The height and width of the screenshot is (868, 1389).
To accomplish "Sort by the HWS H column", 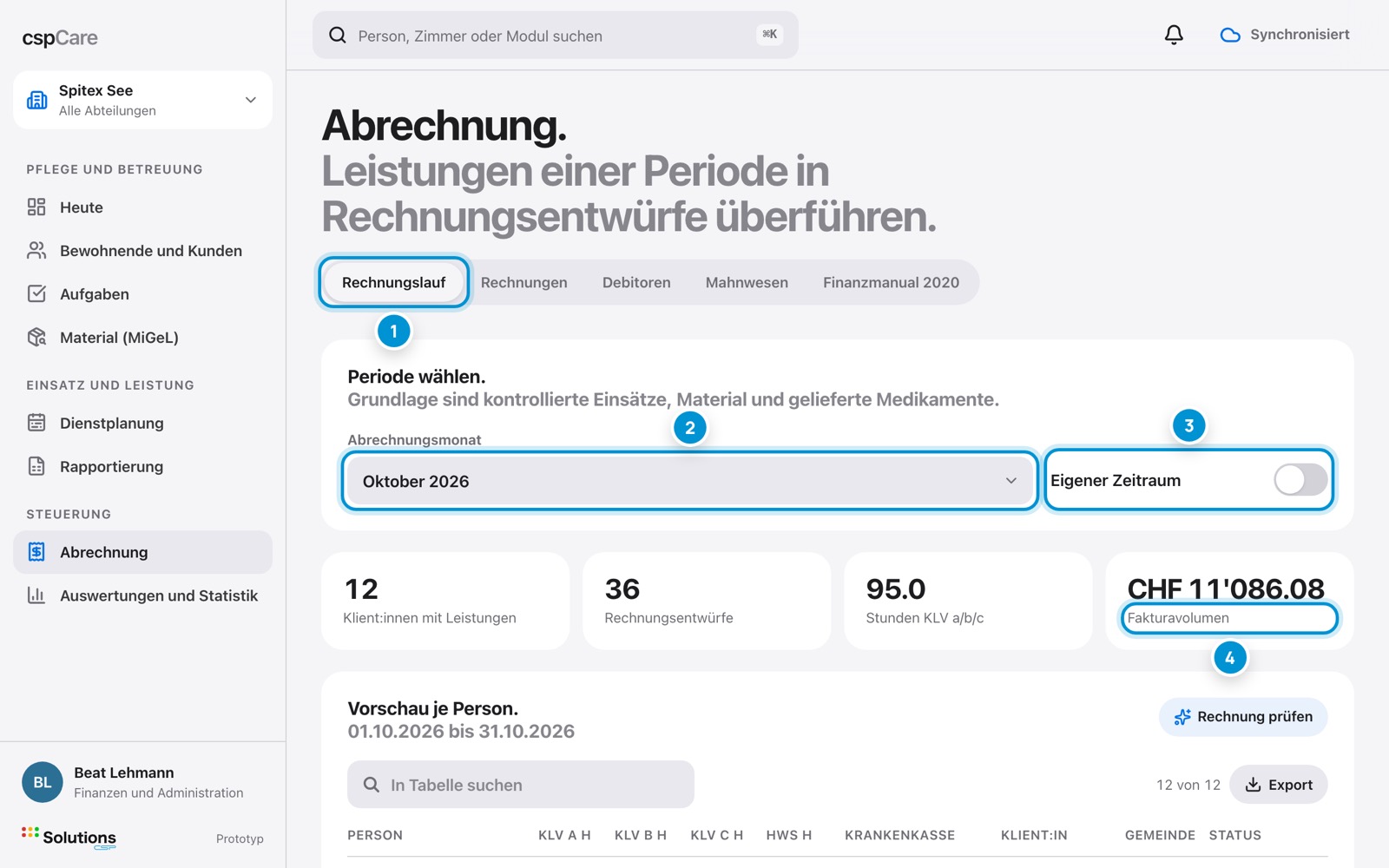I will [789, 835].
